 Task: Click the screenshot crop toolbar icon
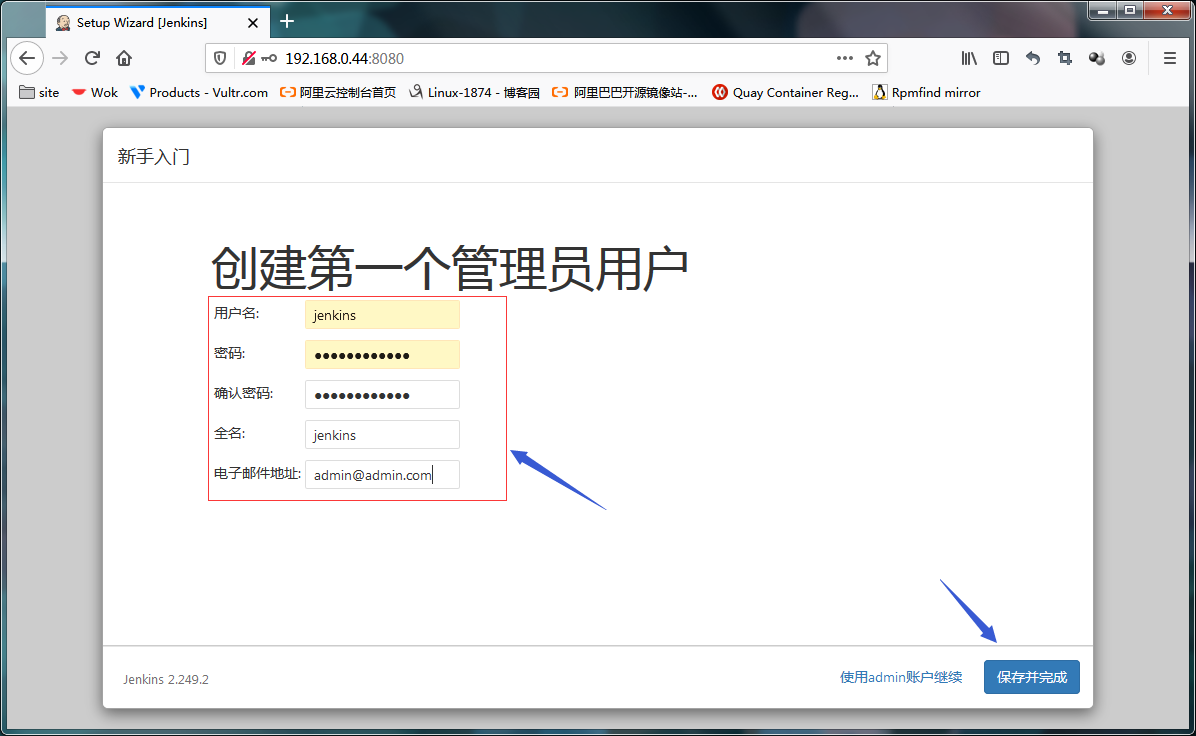(x=1065, y=58)
